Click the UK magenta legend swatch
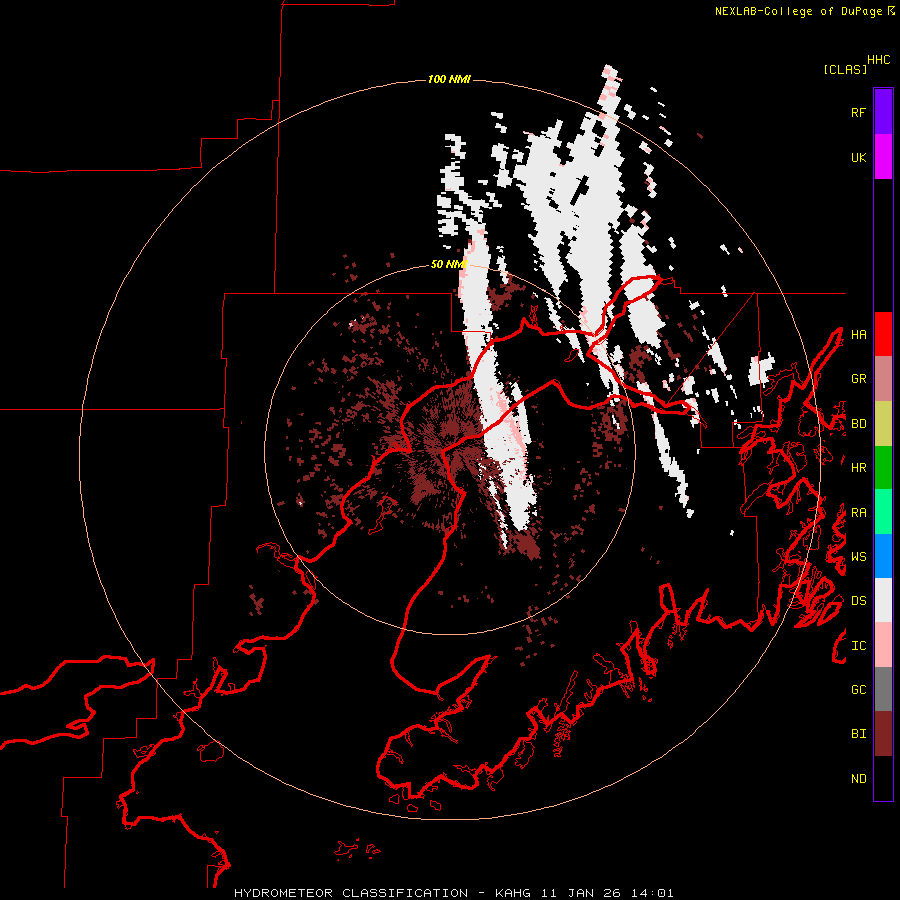This screenshot has width=900, height=900. coord(883,157)
